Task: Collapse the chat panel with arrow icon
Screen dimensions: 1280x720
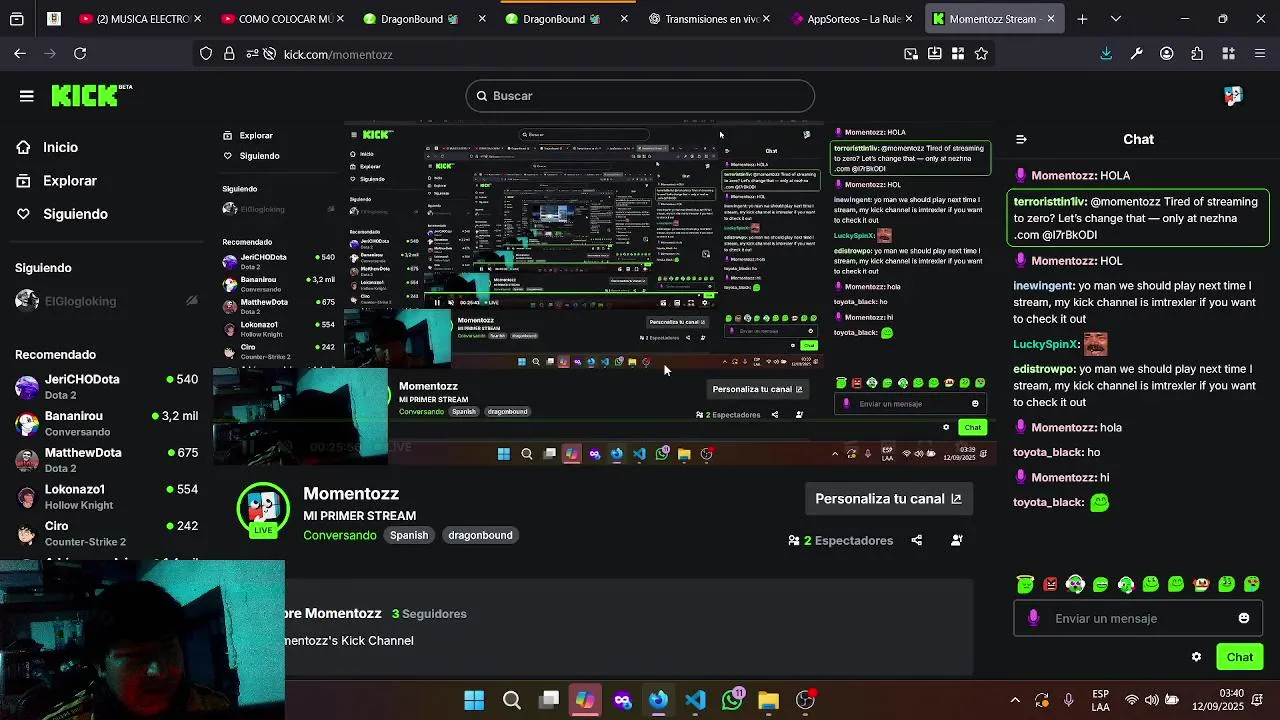Action: (1021, 140)
